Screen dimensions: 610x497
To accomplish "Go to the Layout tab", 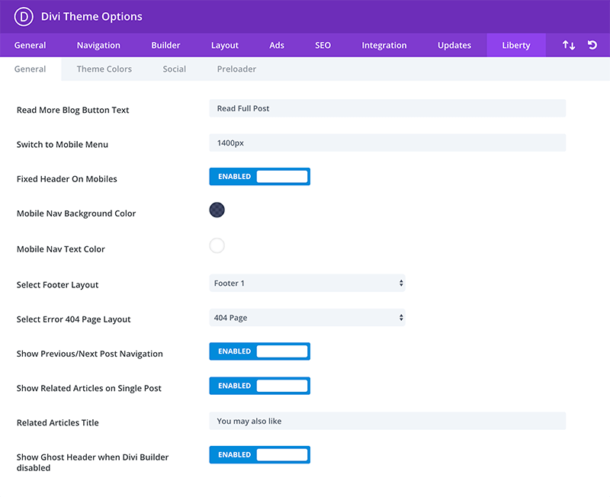I will [225, 45].
